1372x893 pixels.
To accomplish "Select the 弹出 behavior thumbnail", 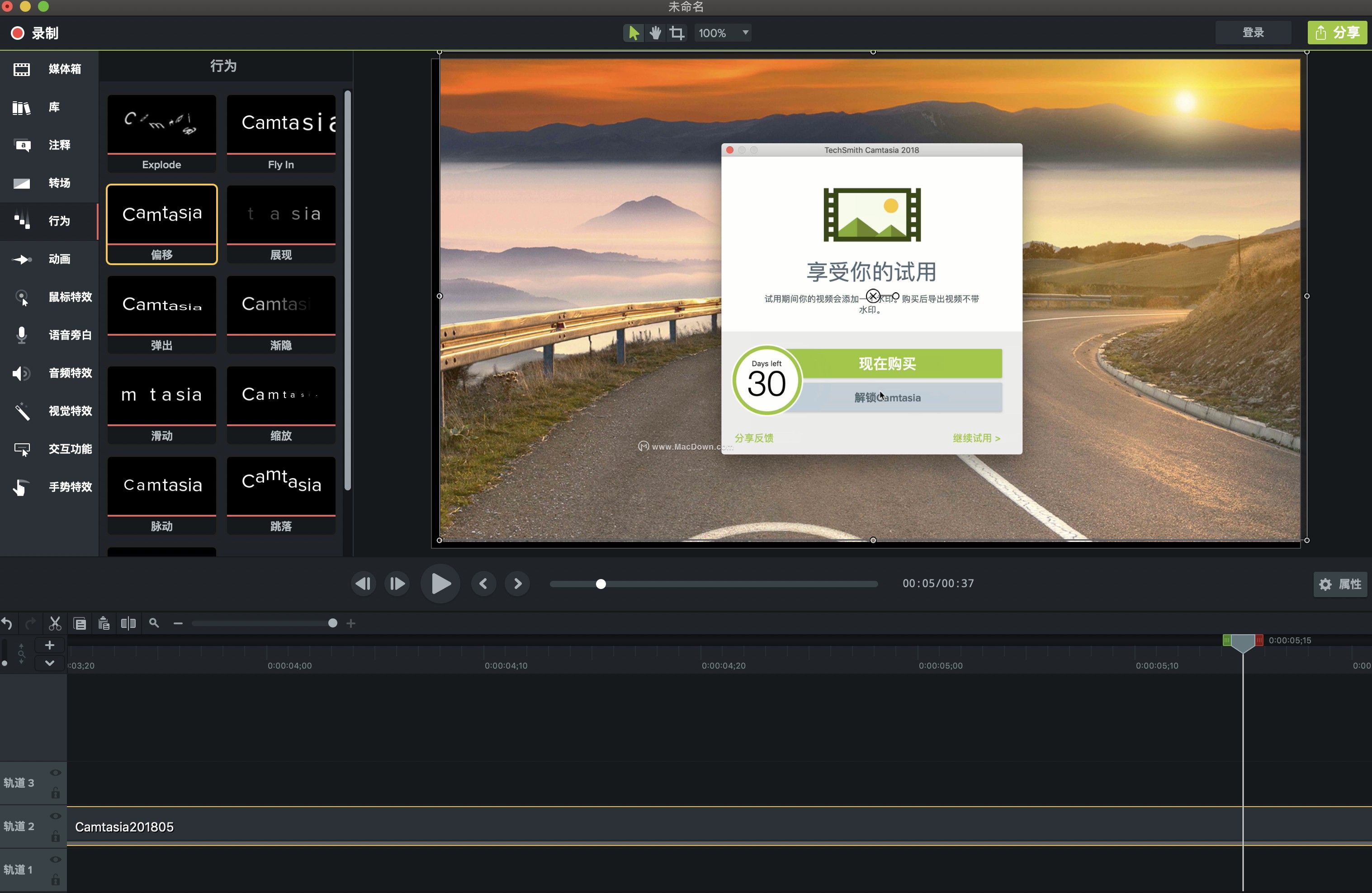I will click(161, 314).
